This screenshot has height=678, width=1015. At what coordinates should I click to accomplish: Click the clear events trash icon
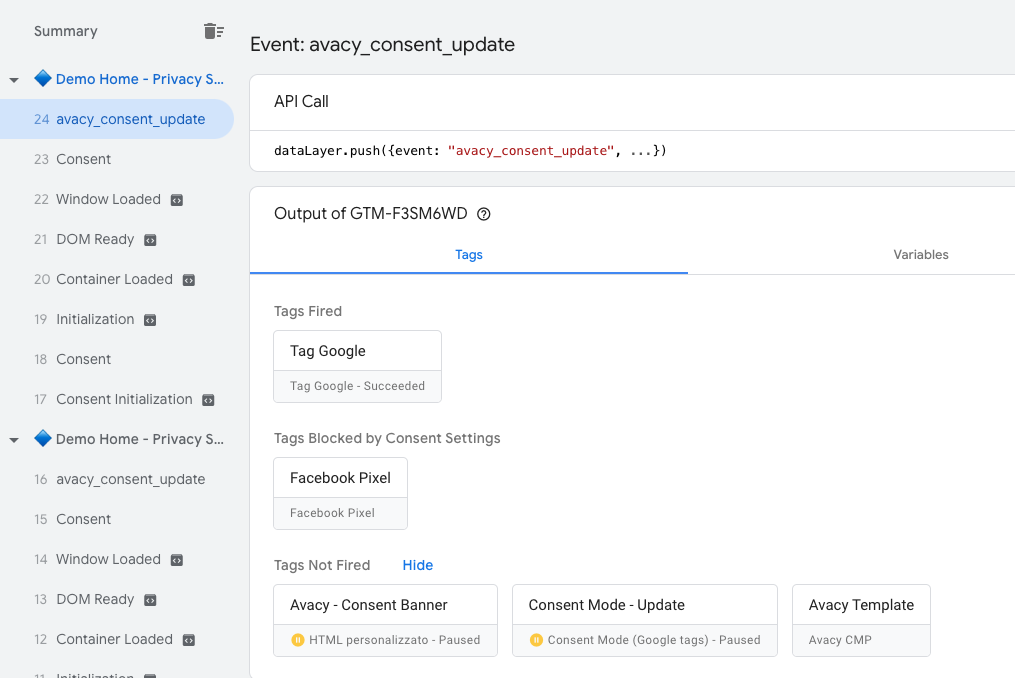[x=214, y=31]
